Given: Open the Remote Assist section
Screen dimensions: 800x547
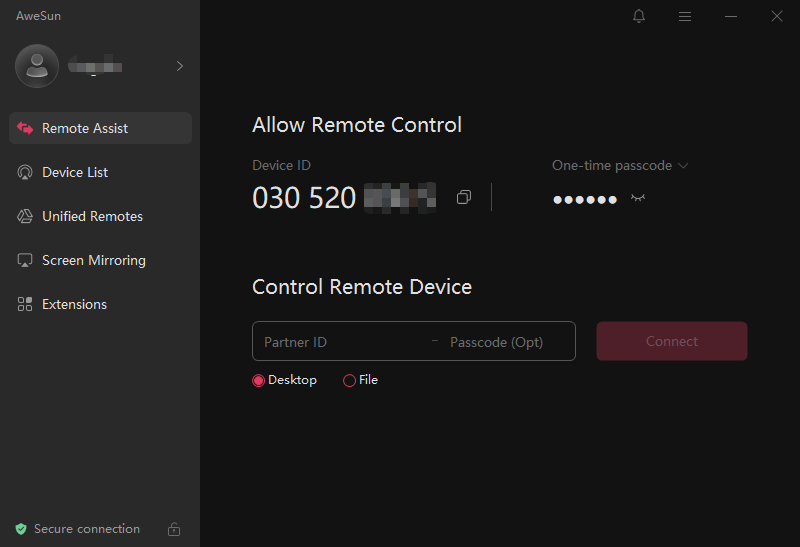Looking at the screenshot, I should (x=101, y=128).
